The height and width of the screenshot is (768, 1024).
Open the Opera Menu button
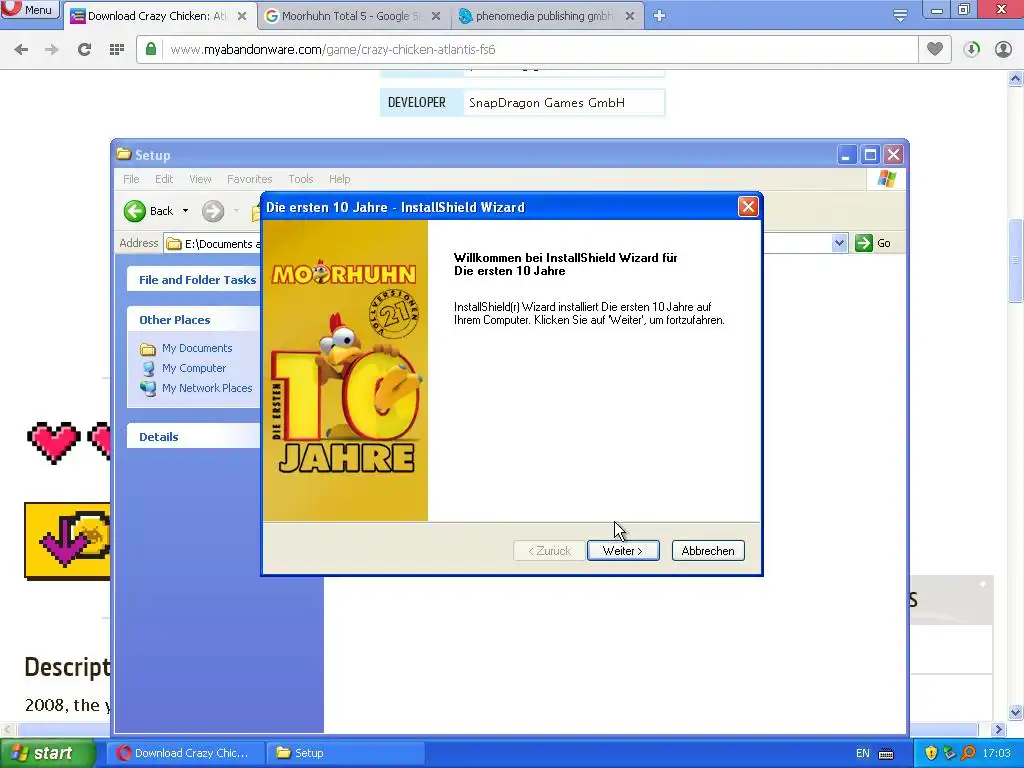(29, 10)
